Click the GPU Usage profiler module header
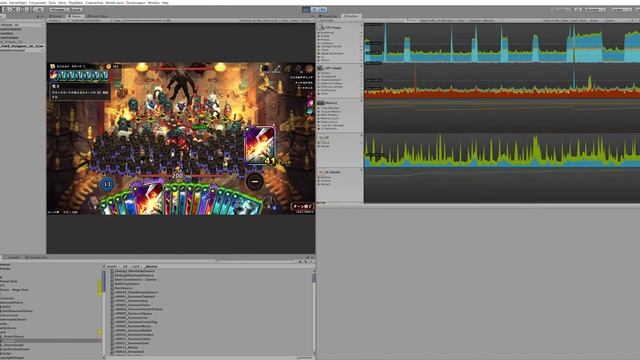 coord(333,68)
